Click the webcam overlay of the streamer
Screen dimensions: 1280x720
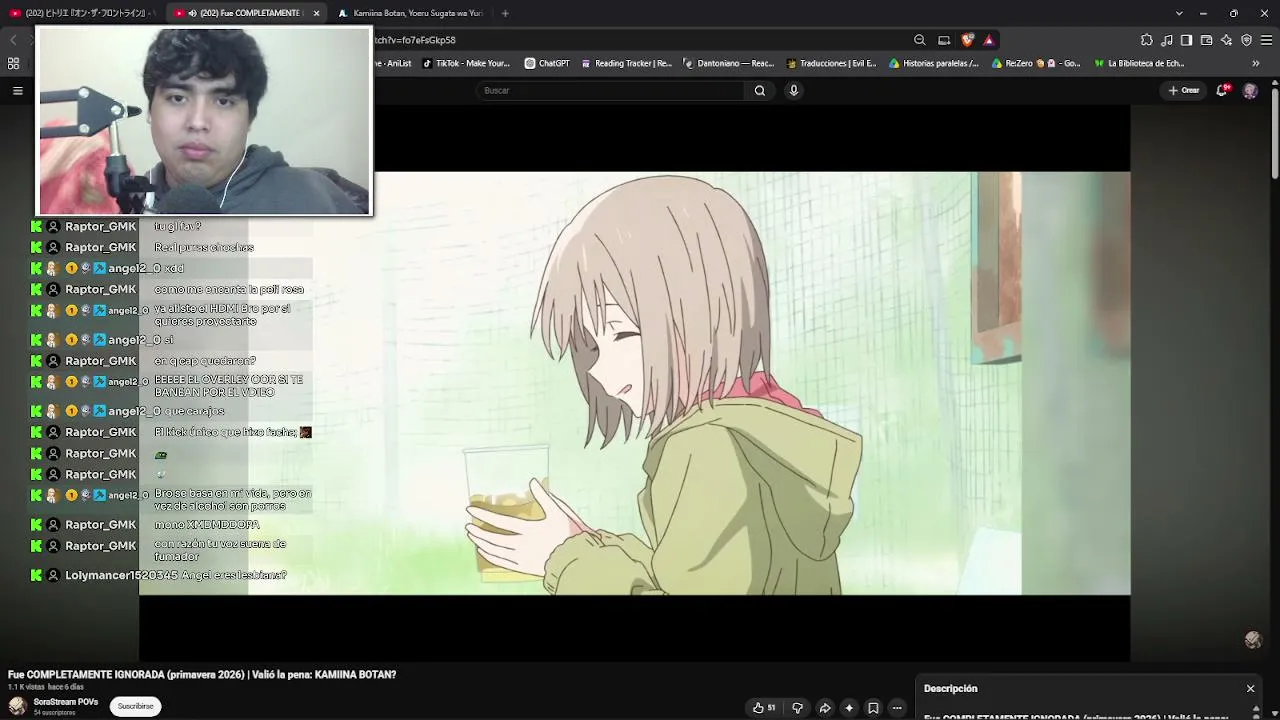click(204, 121)
